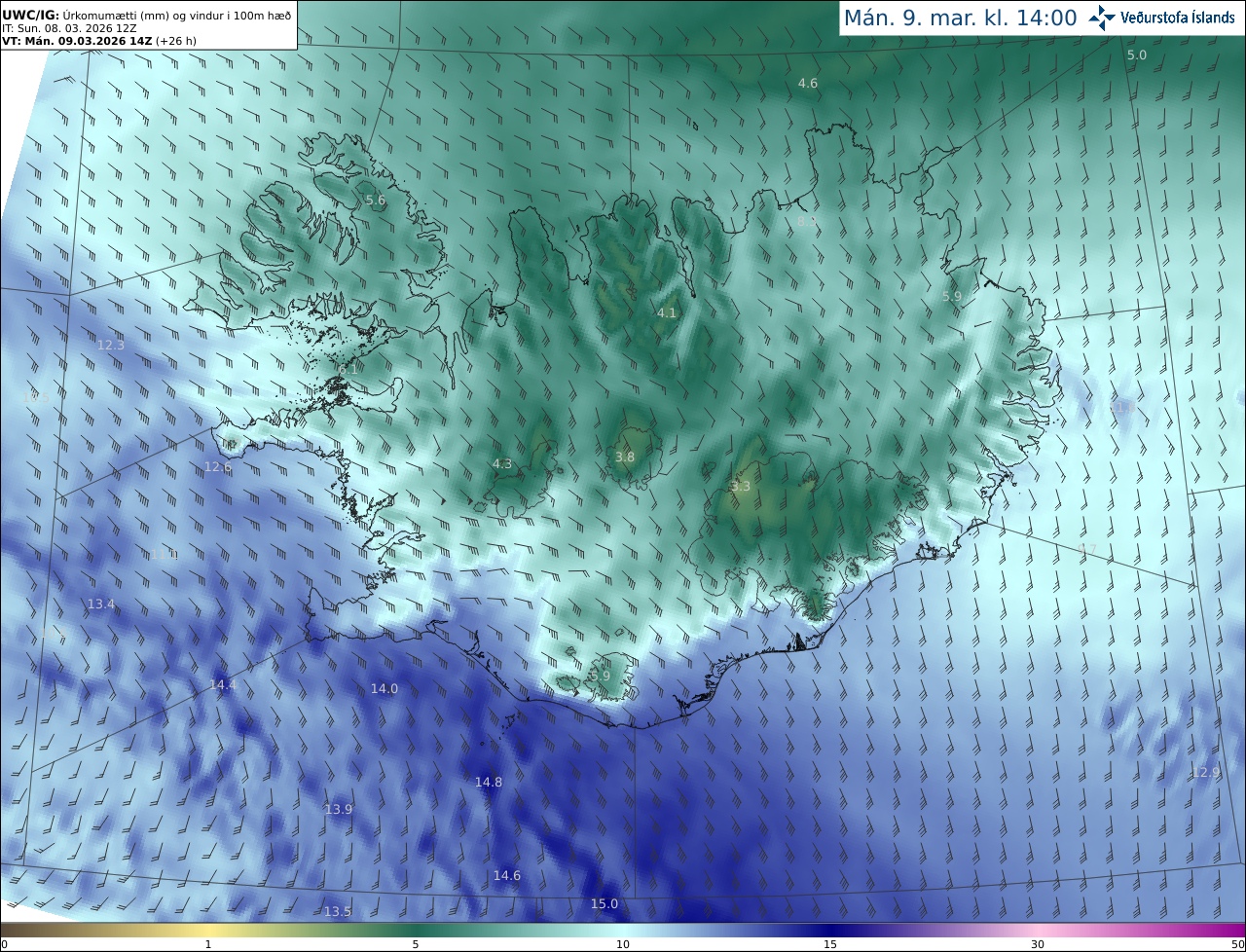Click the title line starting UWC/IG: Úrkomumætti

(x=147, y=15)
